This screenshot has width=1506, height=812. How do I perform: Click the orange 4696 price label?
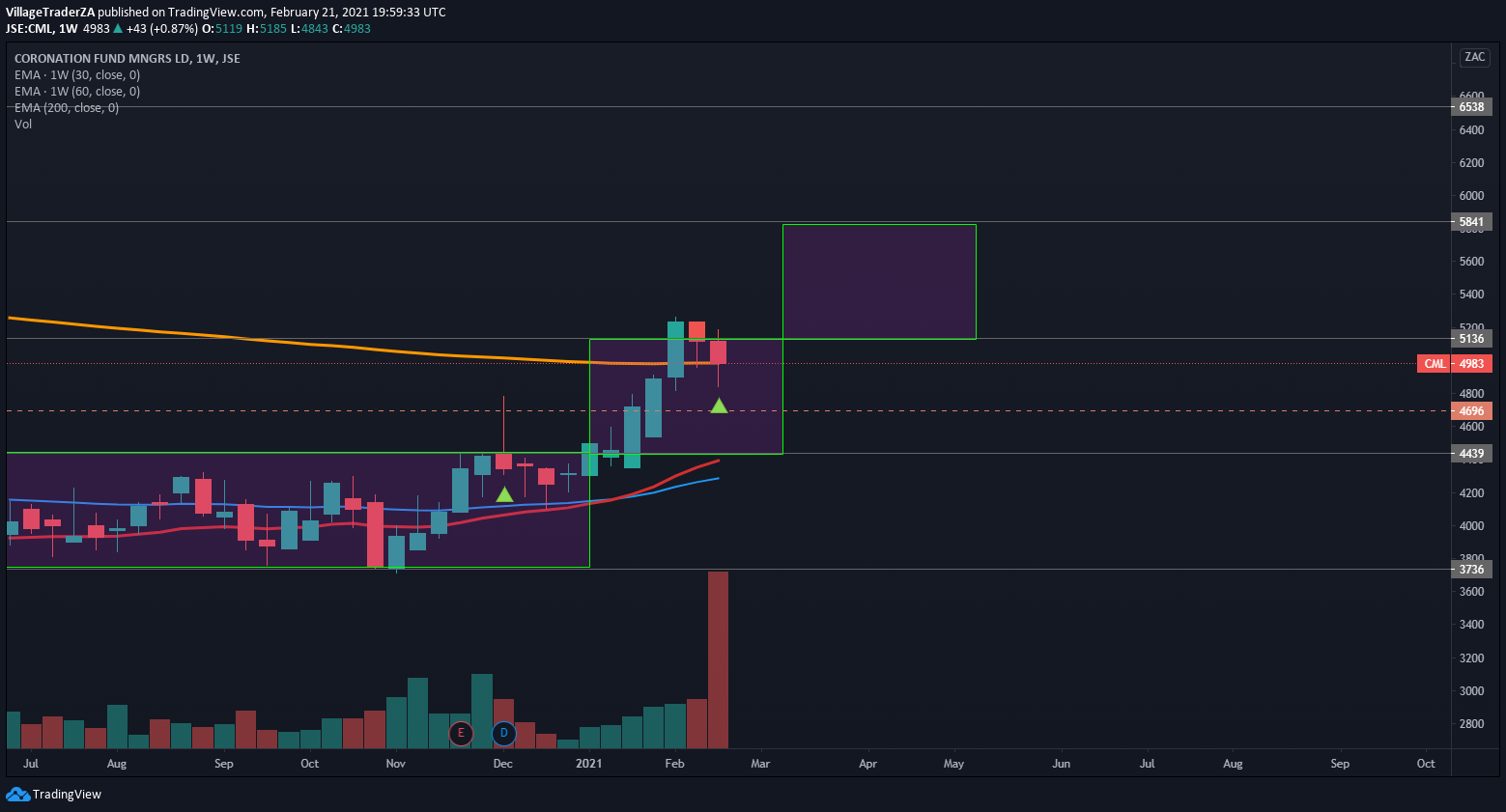[x=1471, y=411]
